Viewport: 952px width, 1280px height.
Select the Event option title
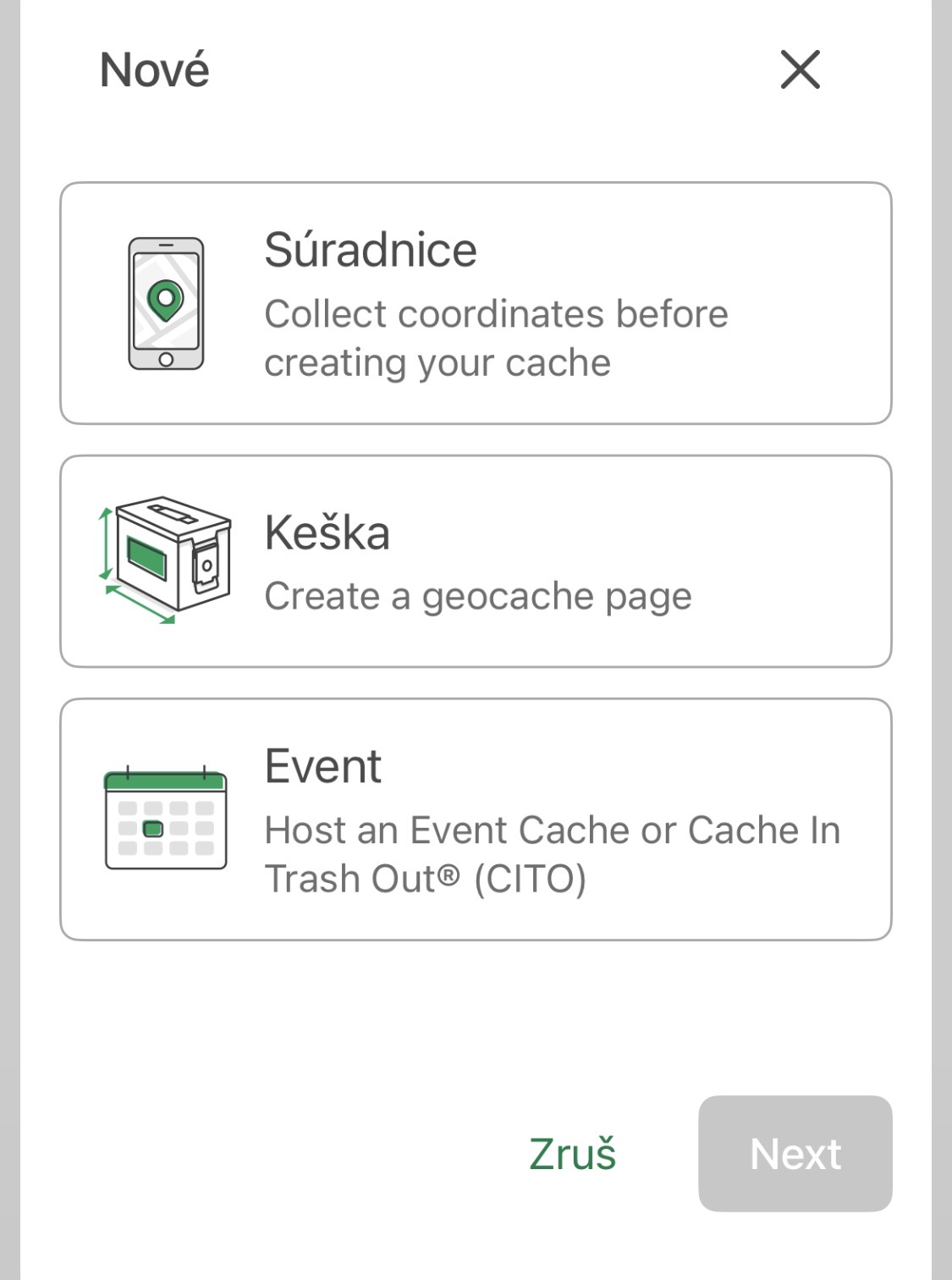[323, 766]
